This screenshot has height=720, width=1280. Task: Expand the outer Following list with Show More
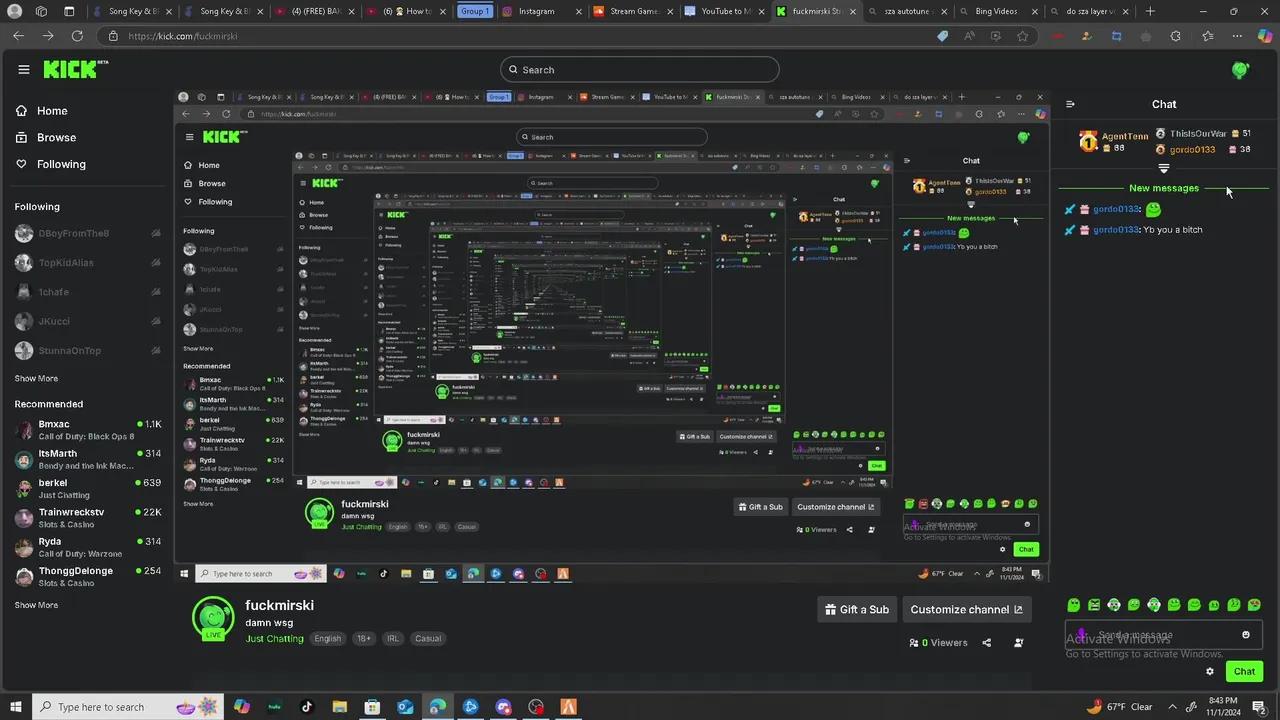(x=36, y=379)
